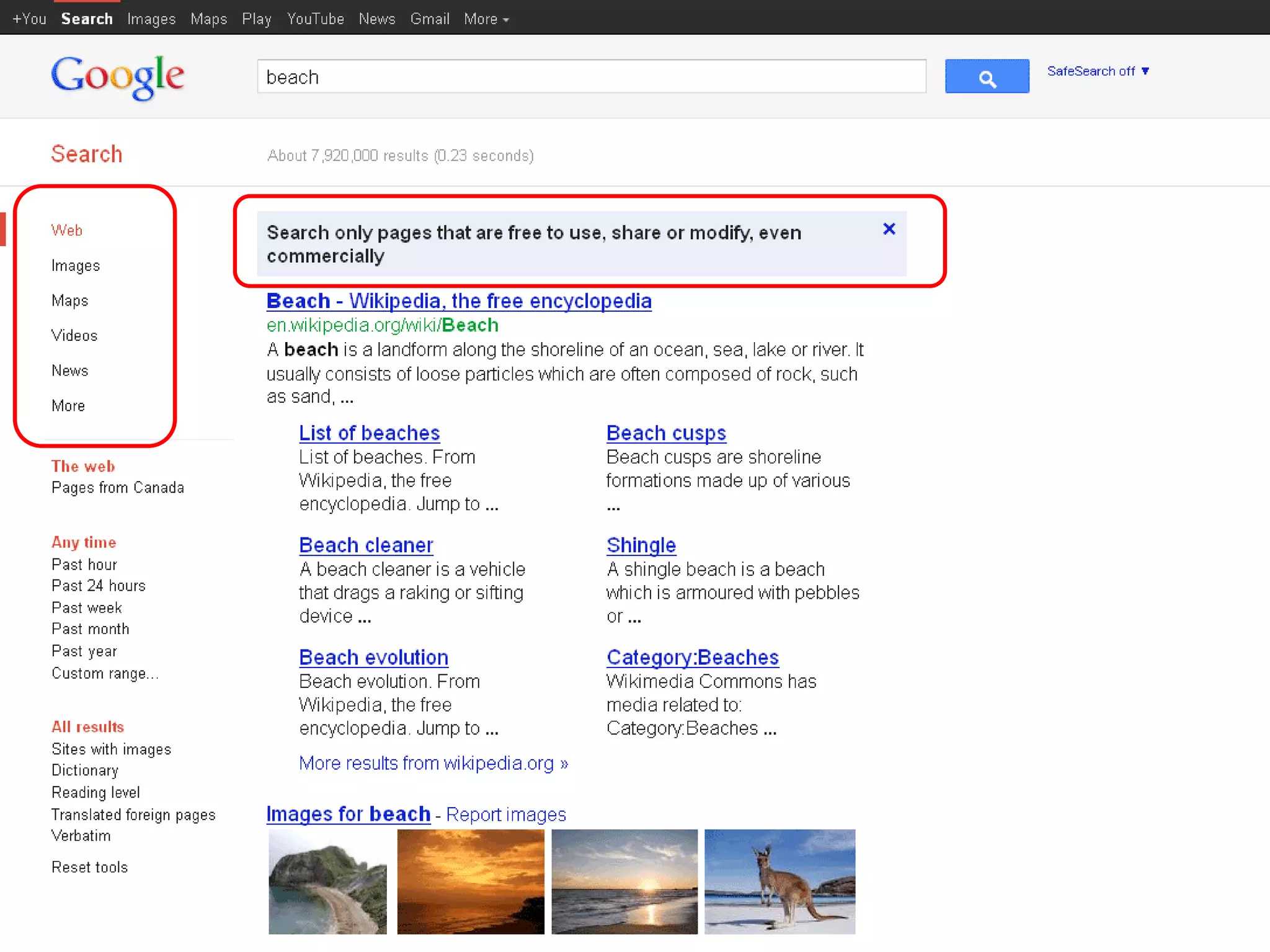Select Pages from Canada filter
The image size is (1270, 952).
118,488
